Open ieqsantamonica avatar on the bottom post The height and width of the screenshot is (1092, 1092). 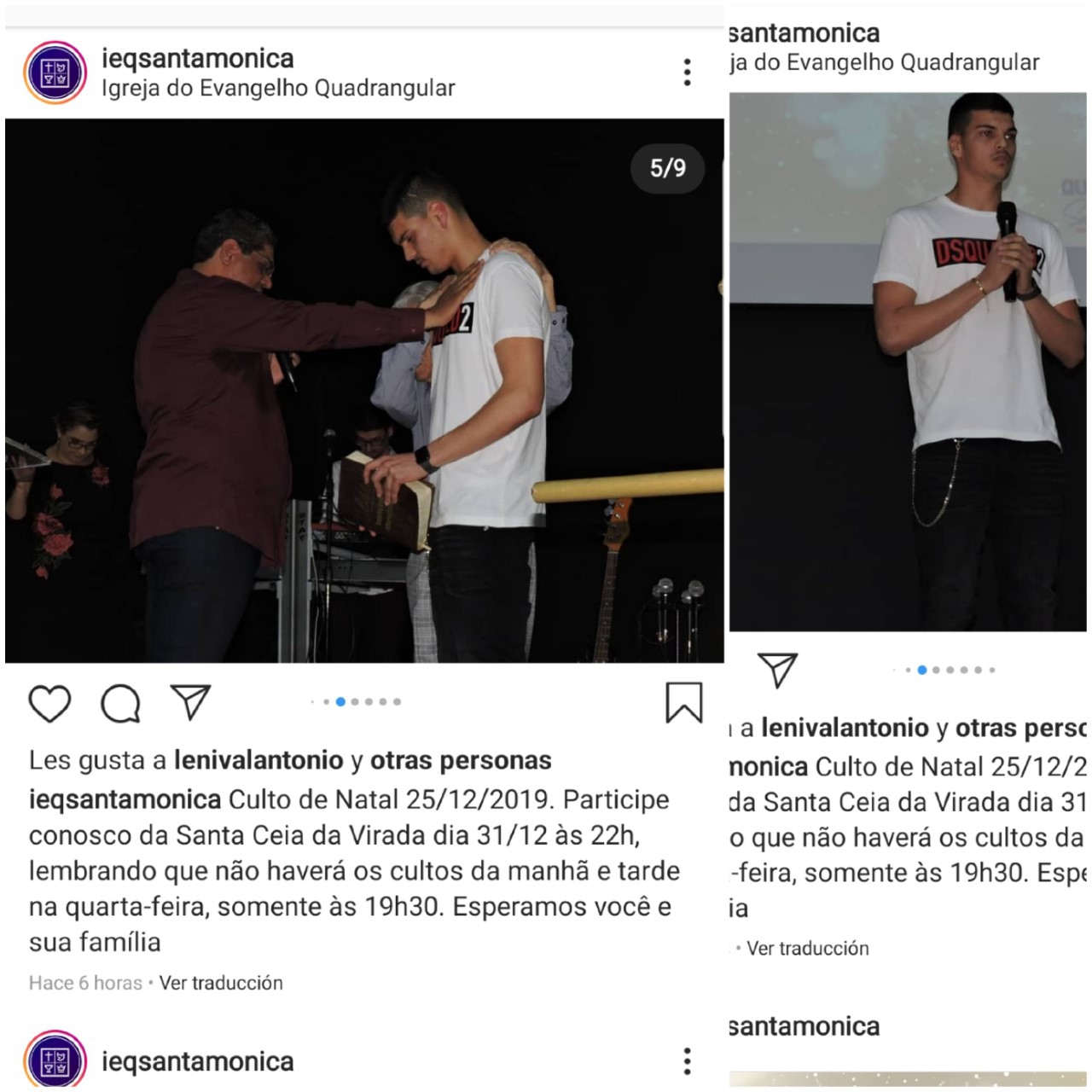click(x=55, y=1062)
